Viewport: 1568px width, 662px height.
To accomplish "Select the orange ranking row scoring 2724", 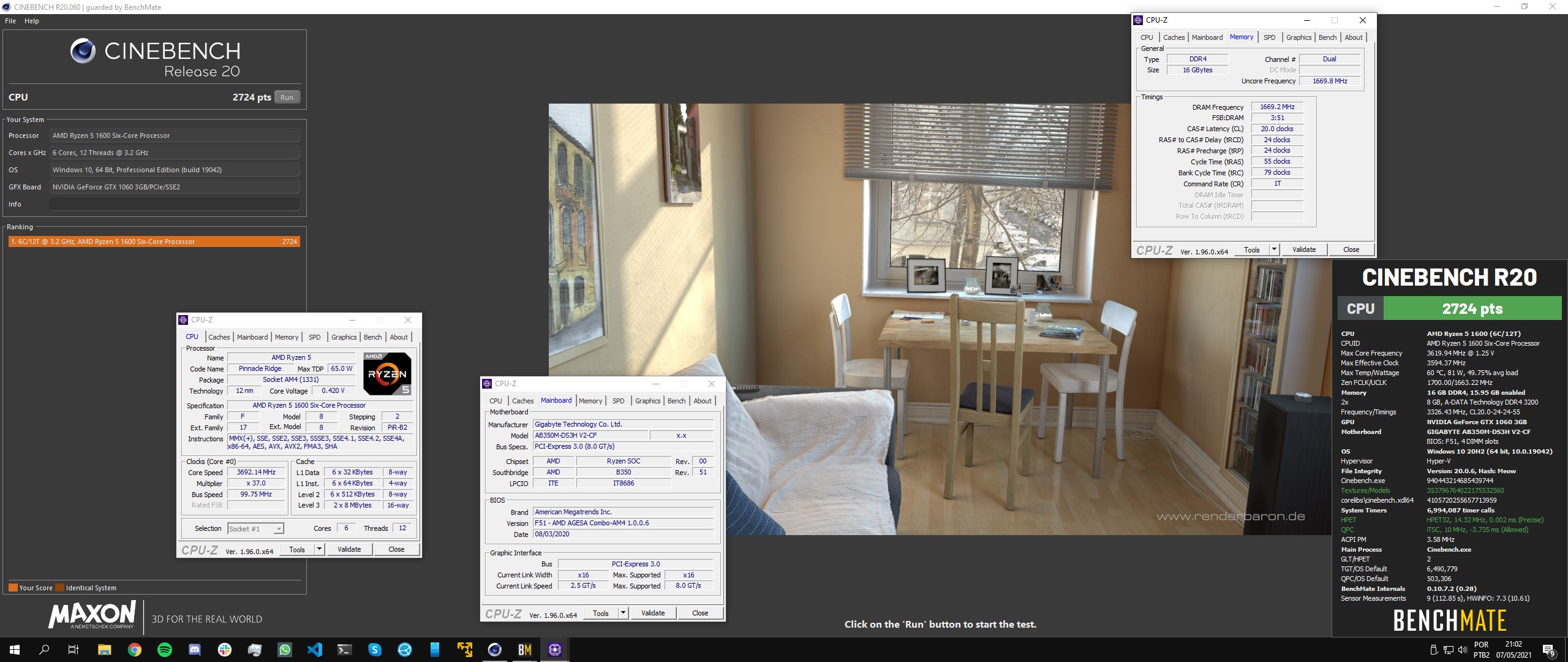I will [x=154, y=242].
